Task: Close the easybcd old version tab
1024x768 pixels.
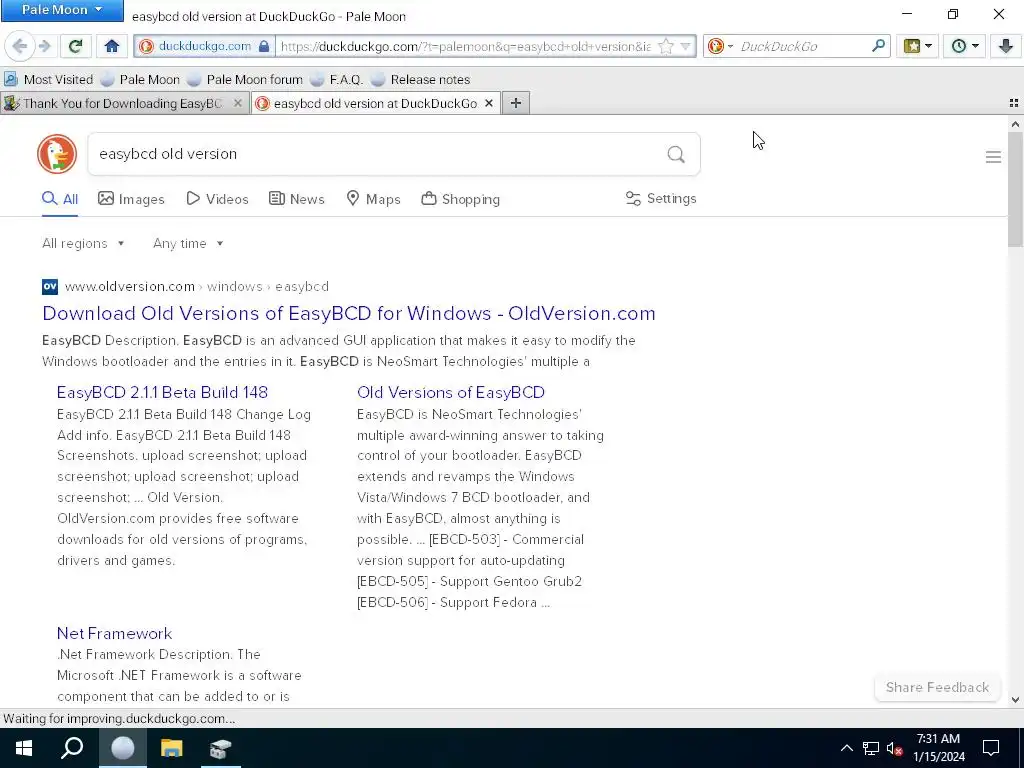Action: point(488,103)
